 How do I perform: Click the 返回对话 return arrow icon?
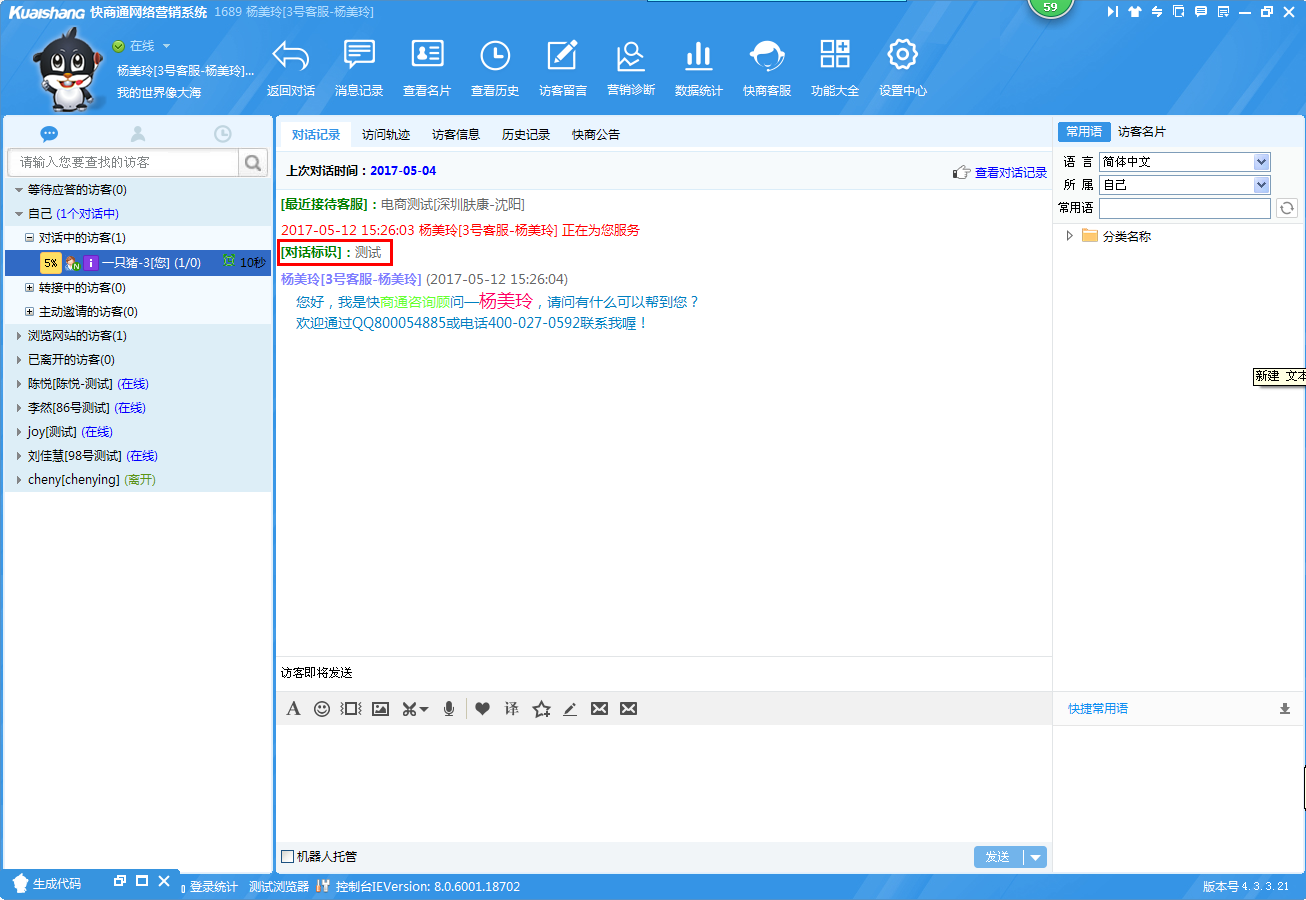coord(291,57)
